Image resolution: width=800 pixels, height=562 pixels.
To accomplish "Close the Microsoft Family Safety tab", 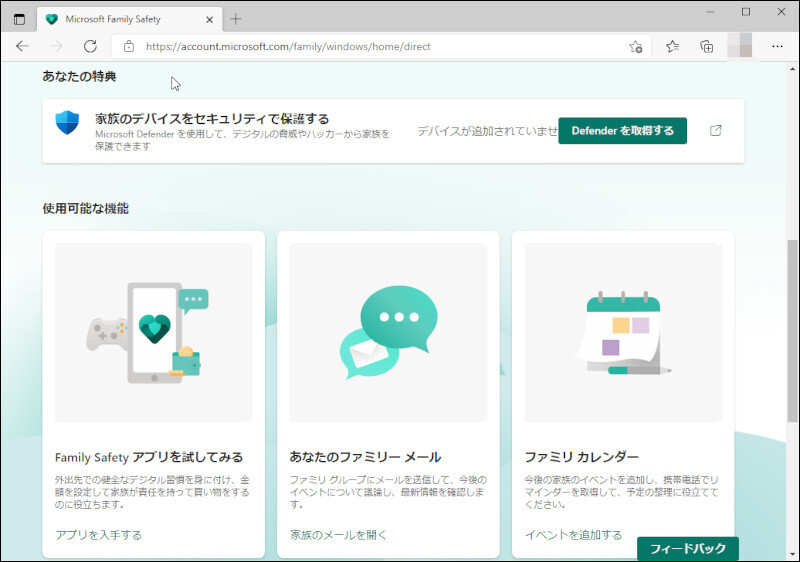I will (x=209, y=20).
